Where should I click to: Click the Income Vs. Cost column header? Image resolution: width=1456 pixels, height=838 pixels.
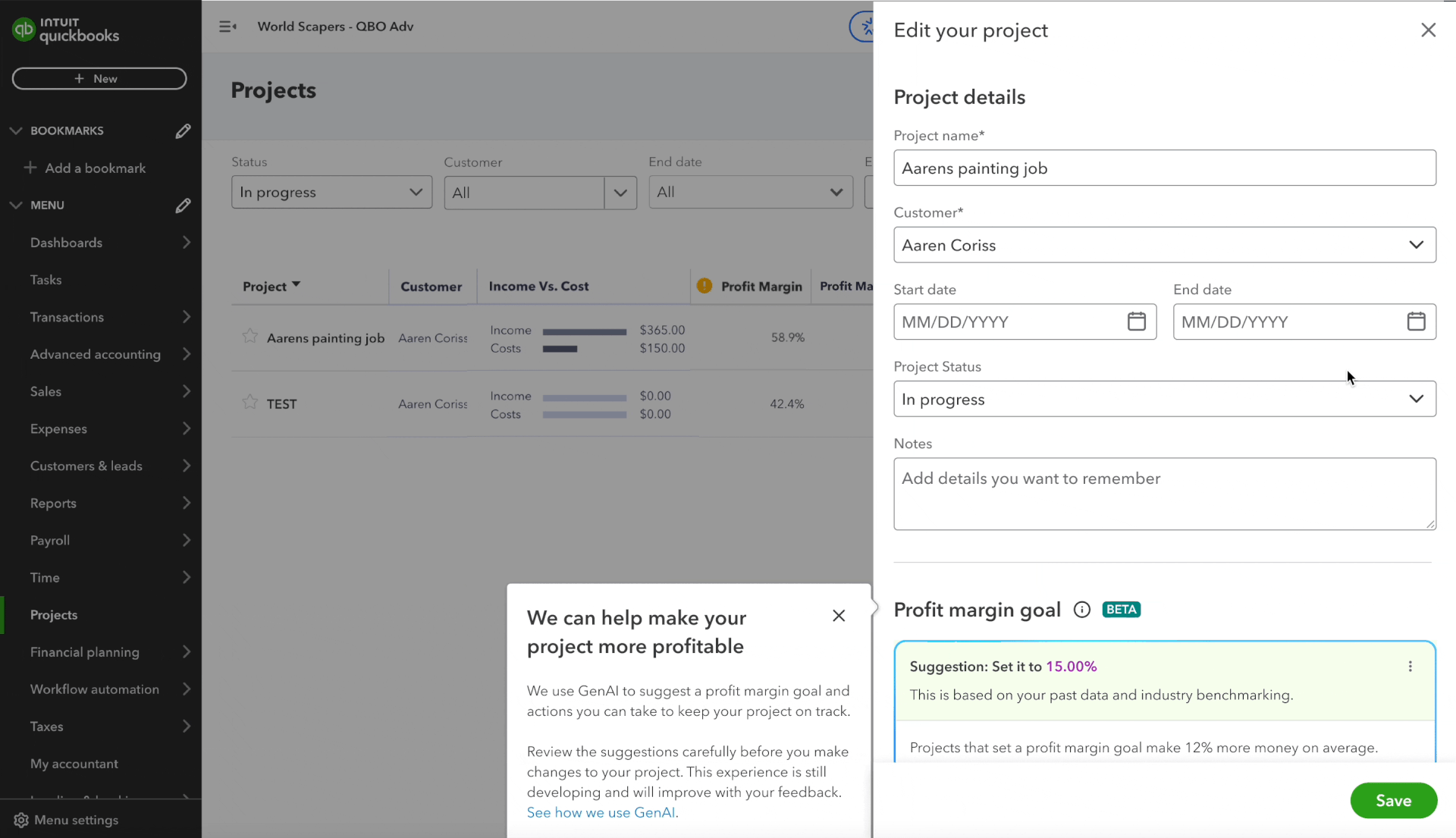click(538, 287)
